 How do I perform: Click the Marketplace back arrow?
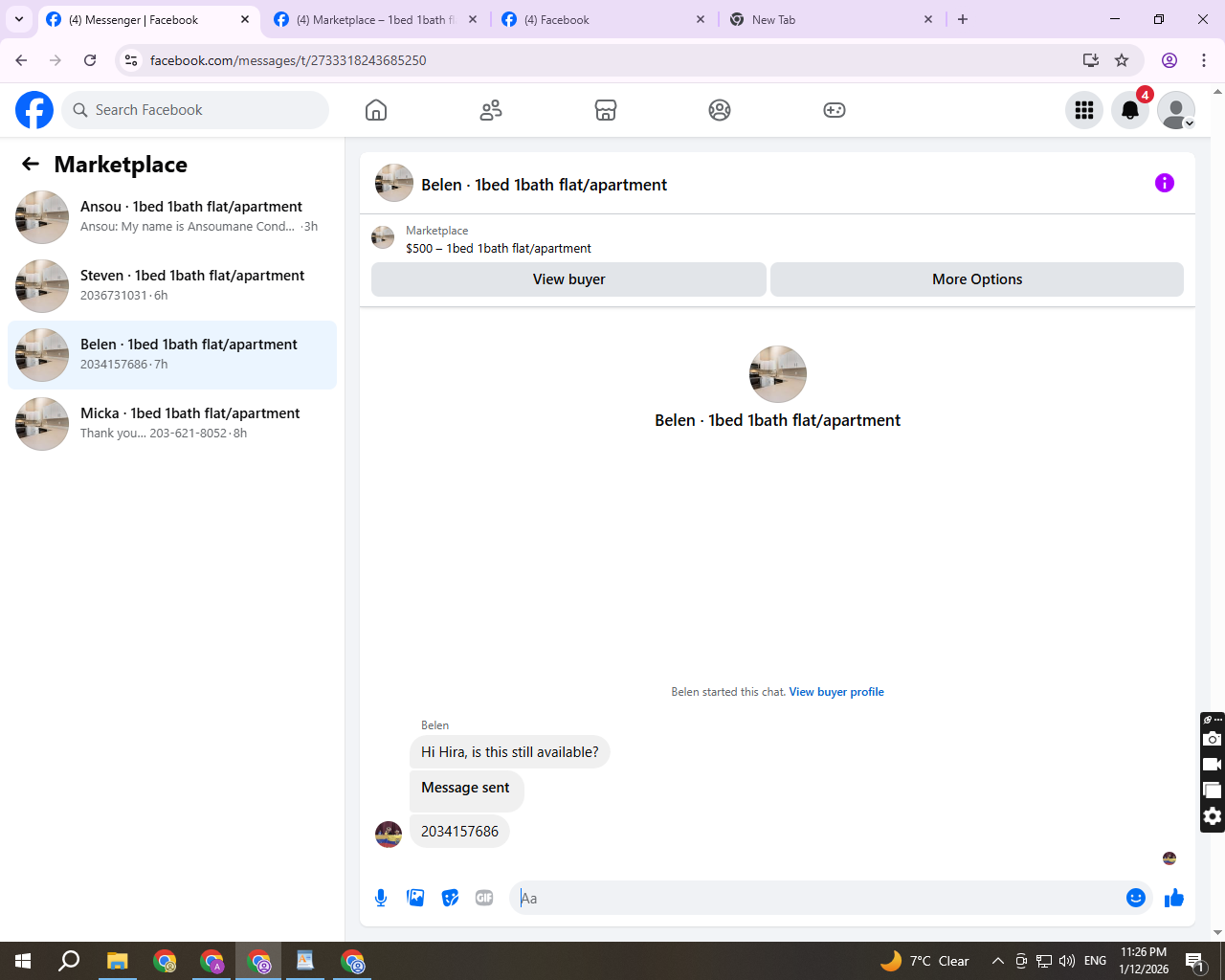[x=31, y=164]
